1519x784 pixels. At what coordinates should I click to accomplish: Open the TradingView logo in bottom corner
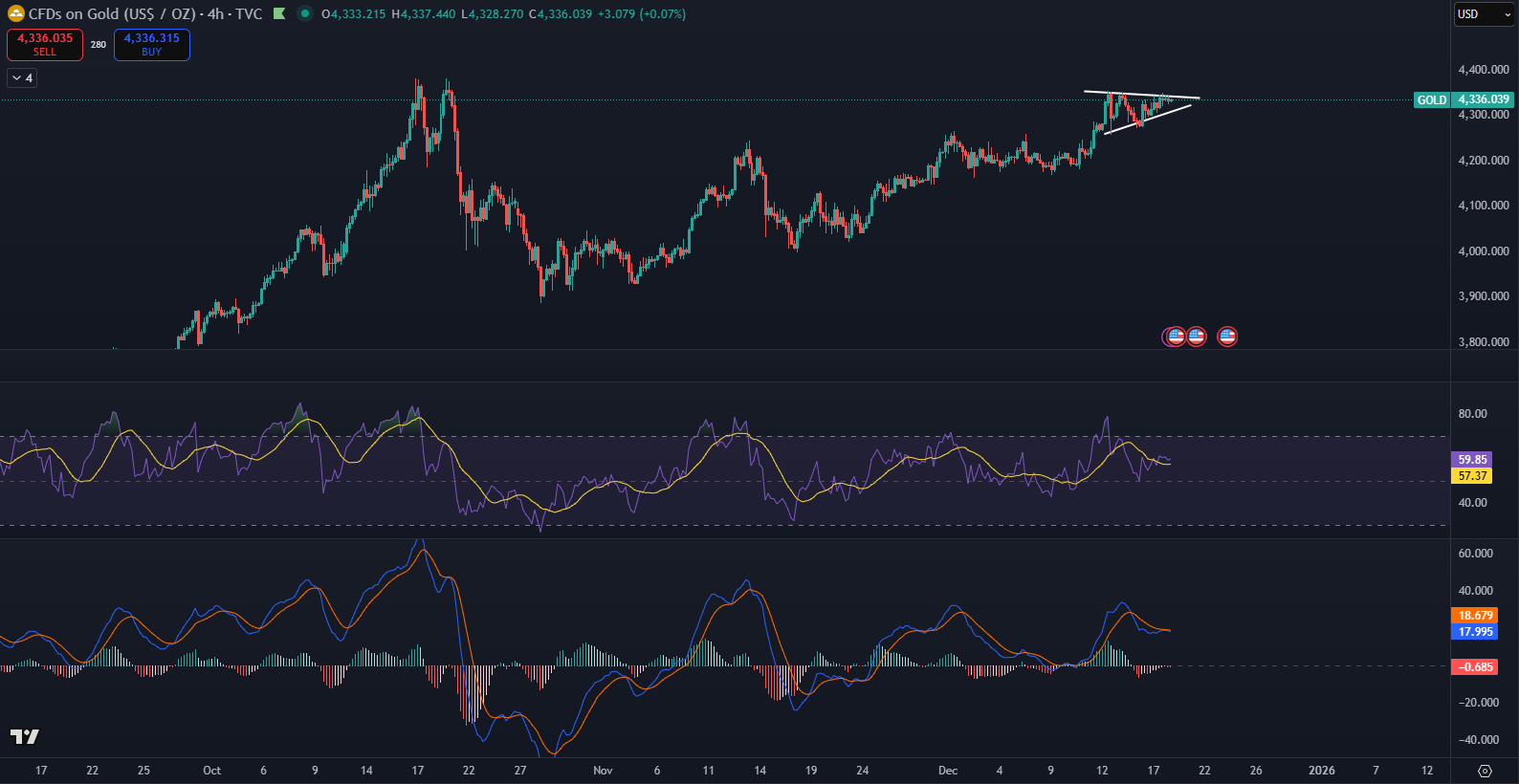[x=25, y=736]
